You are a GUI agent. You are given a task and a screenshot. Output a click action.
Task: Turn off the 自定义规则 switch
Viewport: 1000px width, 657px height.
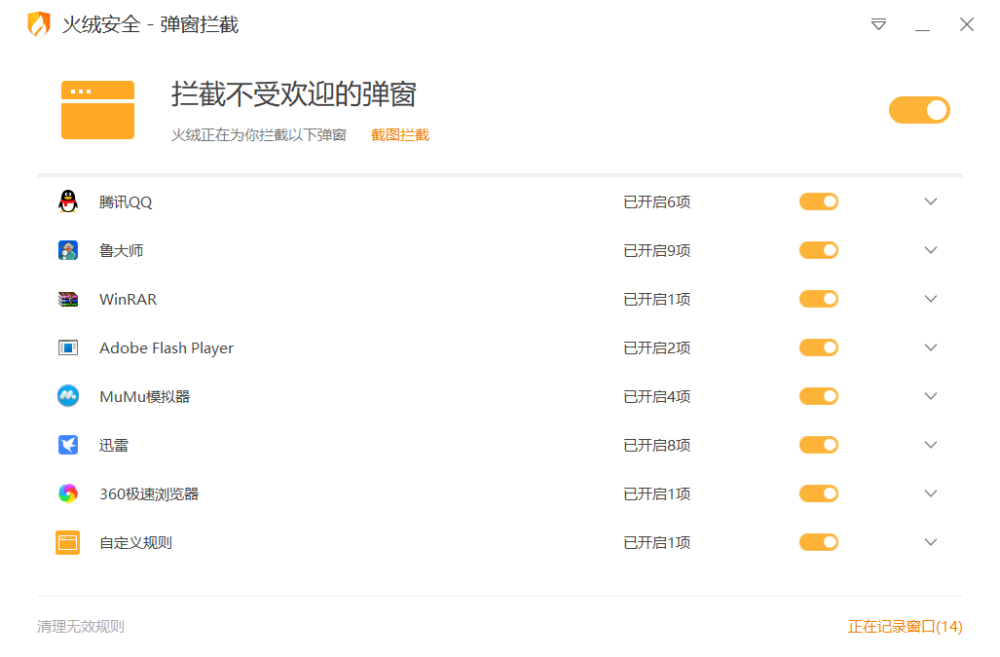(x=819, y=542)
